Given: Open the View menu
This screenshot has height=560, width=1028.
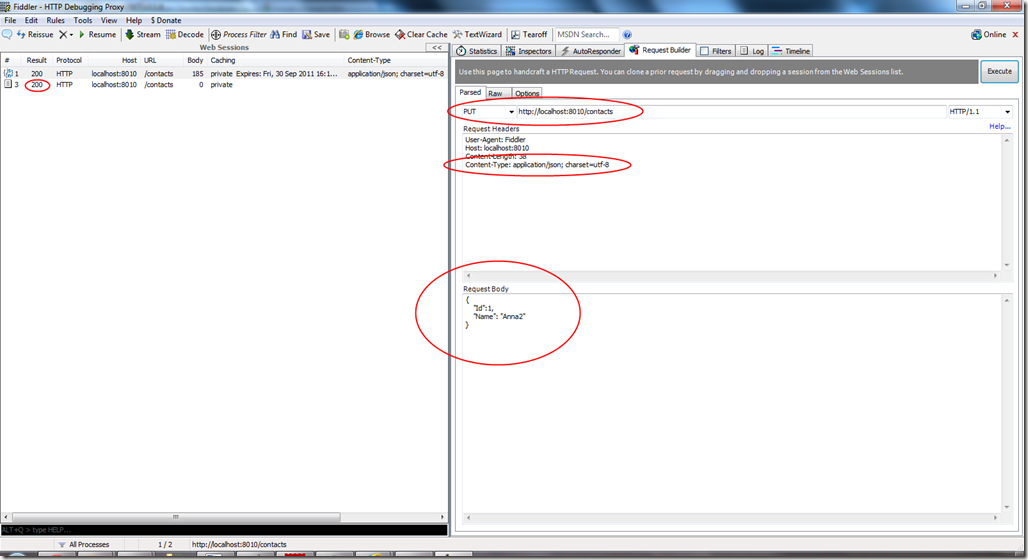Looking at the screenshot, I should [109, 20].
